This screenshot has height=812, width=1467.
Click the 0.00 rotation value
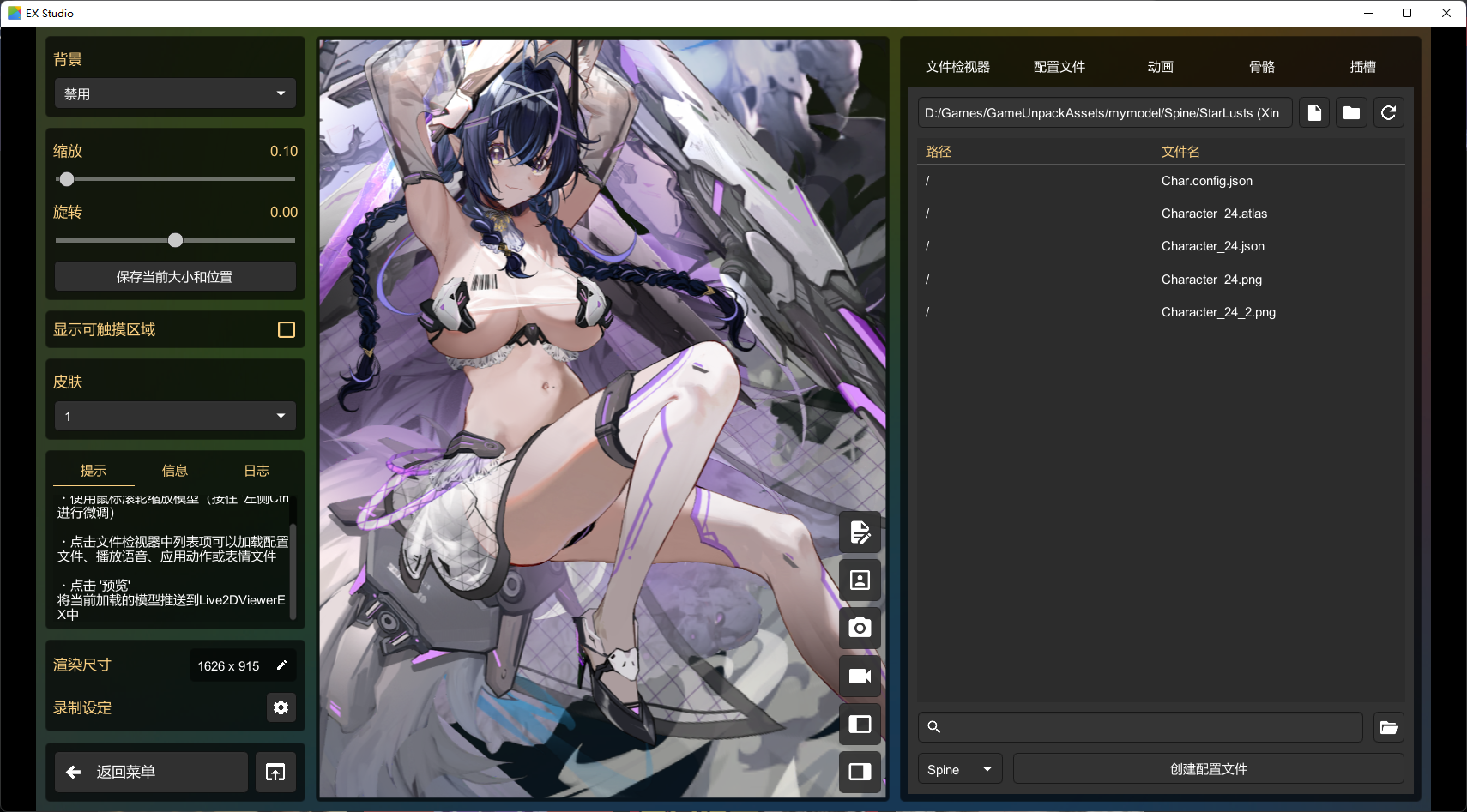(284, 213)
